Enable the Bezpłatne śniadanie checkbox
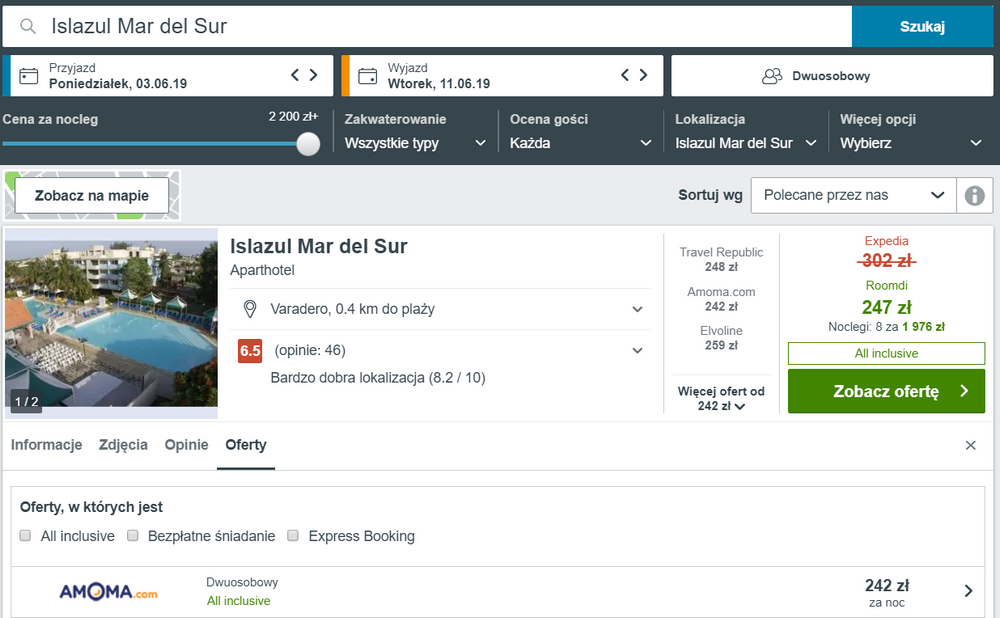The image size is (1000, 618). click(133, 536)
